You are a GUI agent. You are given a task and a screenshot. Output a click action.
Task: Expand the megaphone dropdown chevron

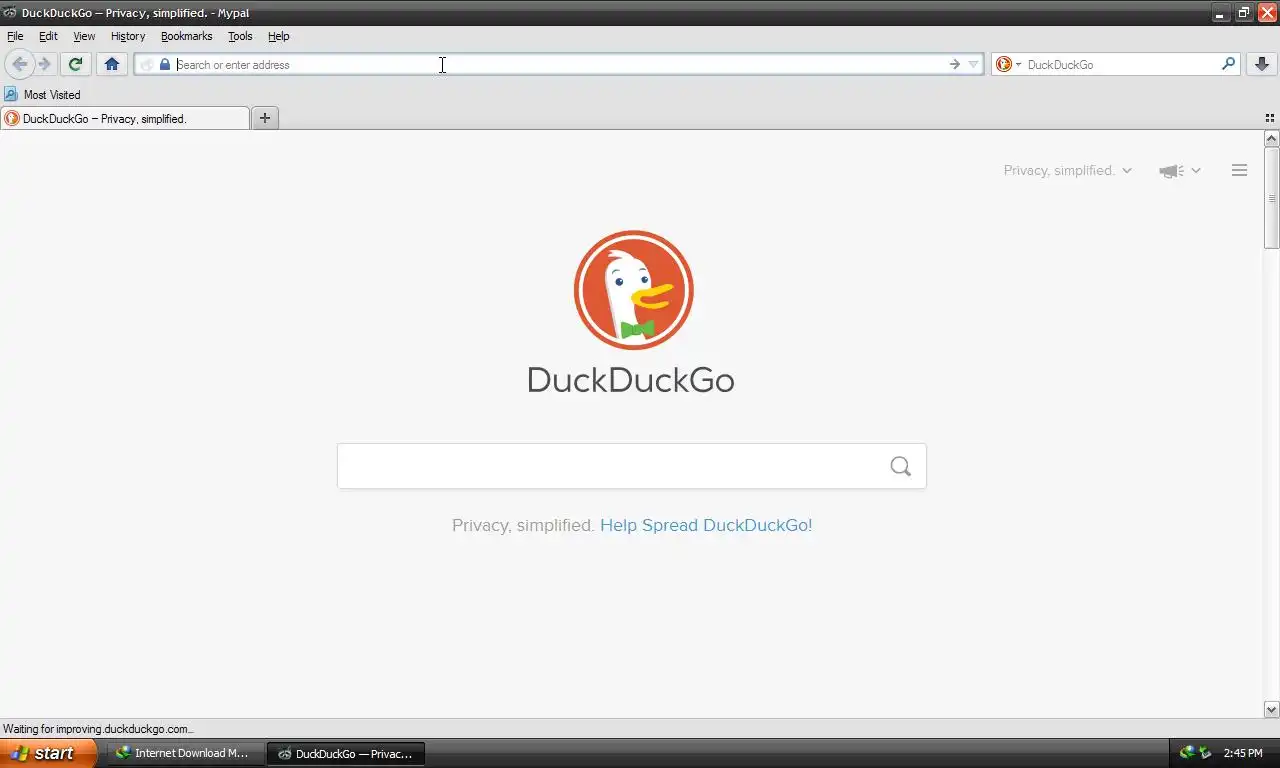coord(1196,171)
